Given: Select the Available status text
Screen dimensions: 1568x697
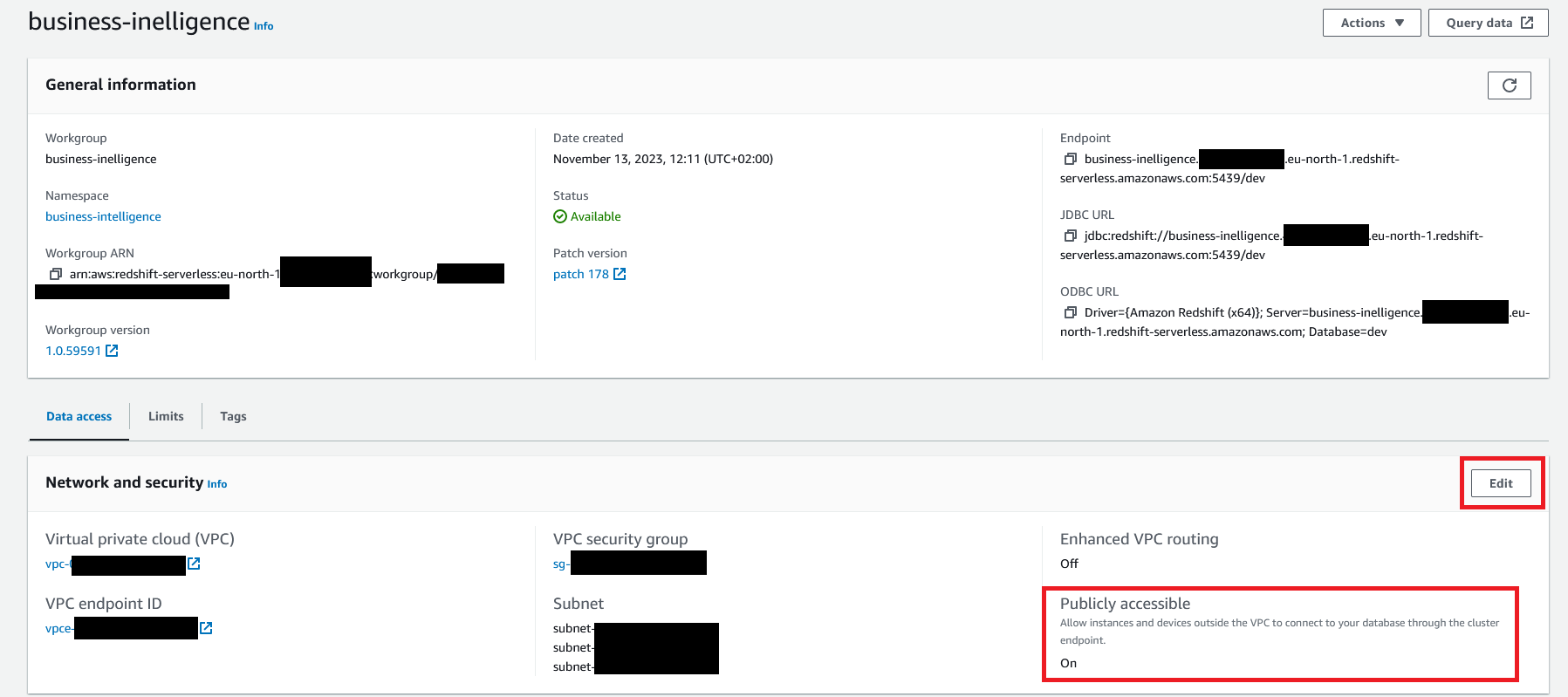Looking at the screenshot, I should pos(596,216).
